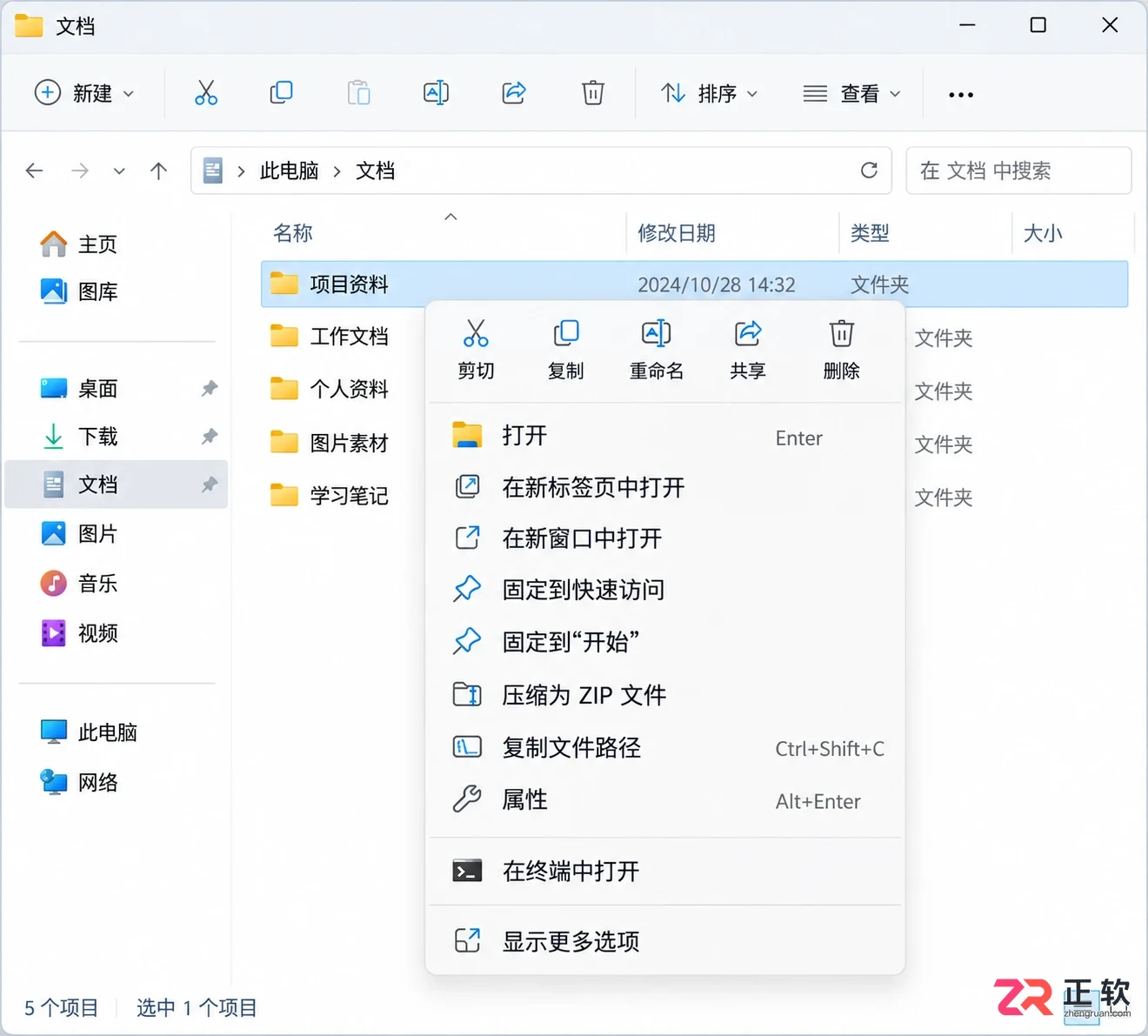Click the Share icon in top toolbar
Viewport: 1148px width, 1036px height.
[x=514, y=92]
